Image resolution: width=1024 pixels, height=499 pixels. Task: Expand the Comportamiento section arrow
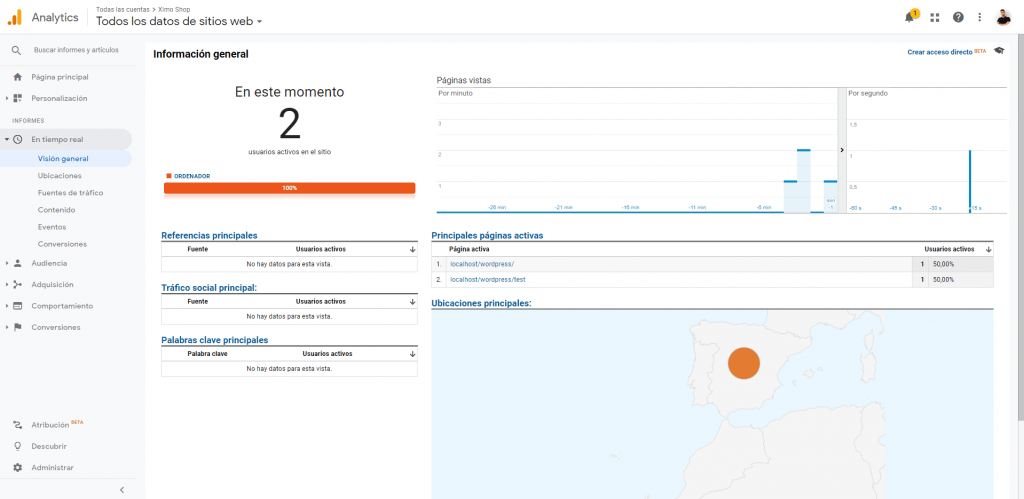pyautogui.click(x=7, y=306)
